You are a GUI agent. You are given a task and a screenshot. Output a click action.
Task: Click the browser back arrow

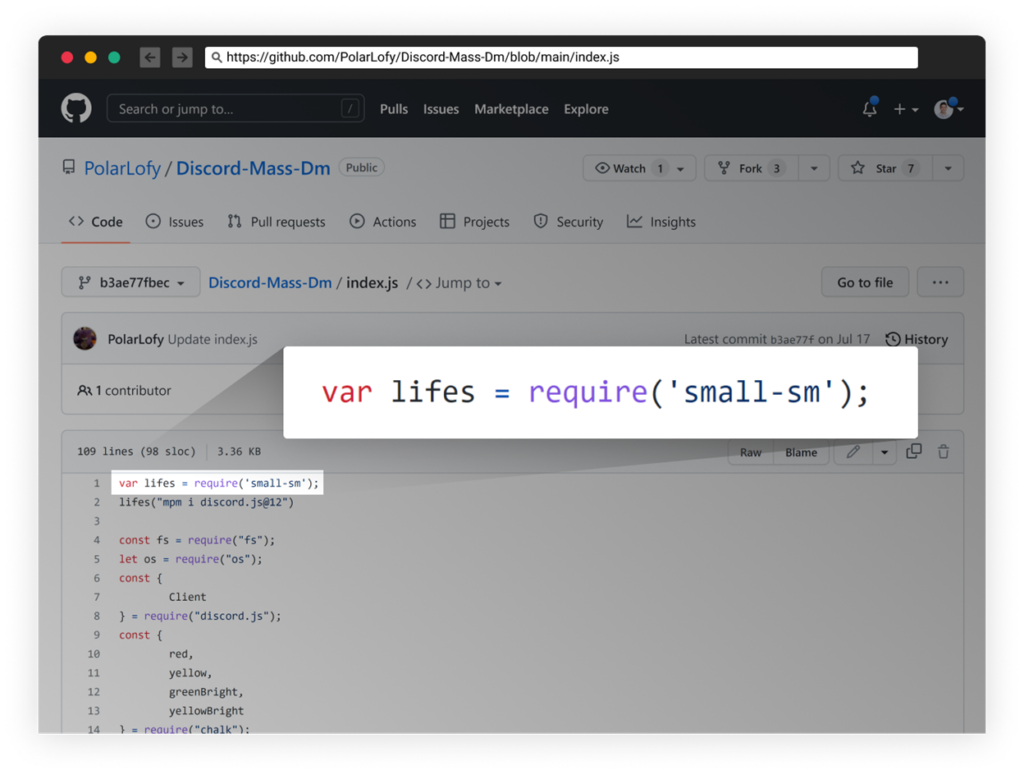click(149, 57)
